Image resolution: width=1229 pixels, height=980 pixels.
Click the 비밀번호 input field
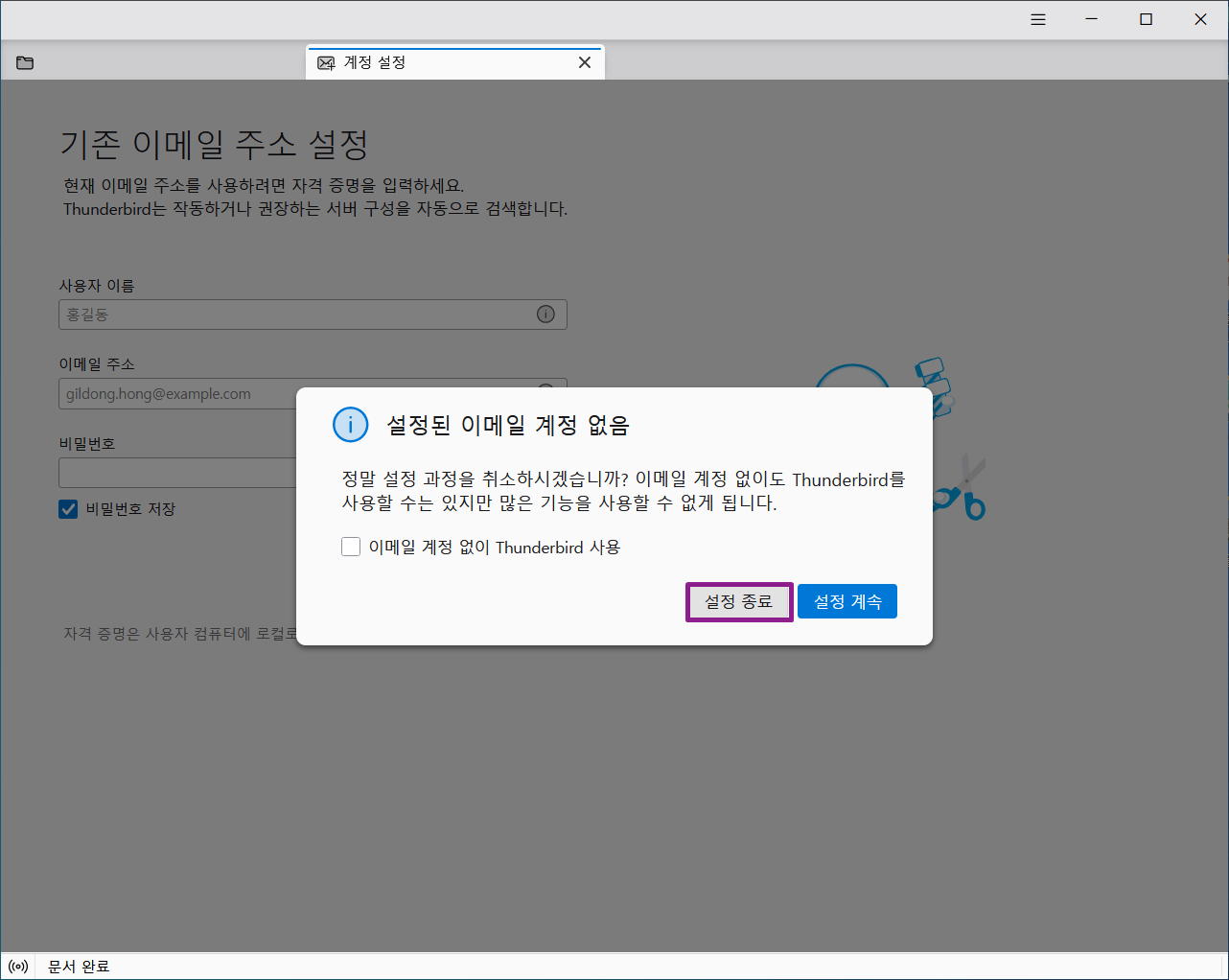click(177, 473)
